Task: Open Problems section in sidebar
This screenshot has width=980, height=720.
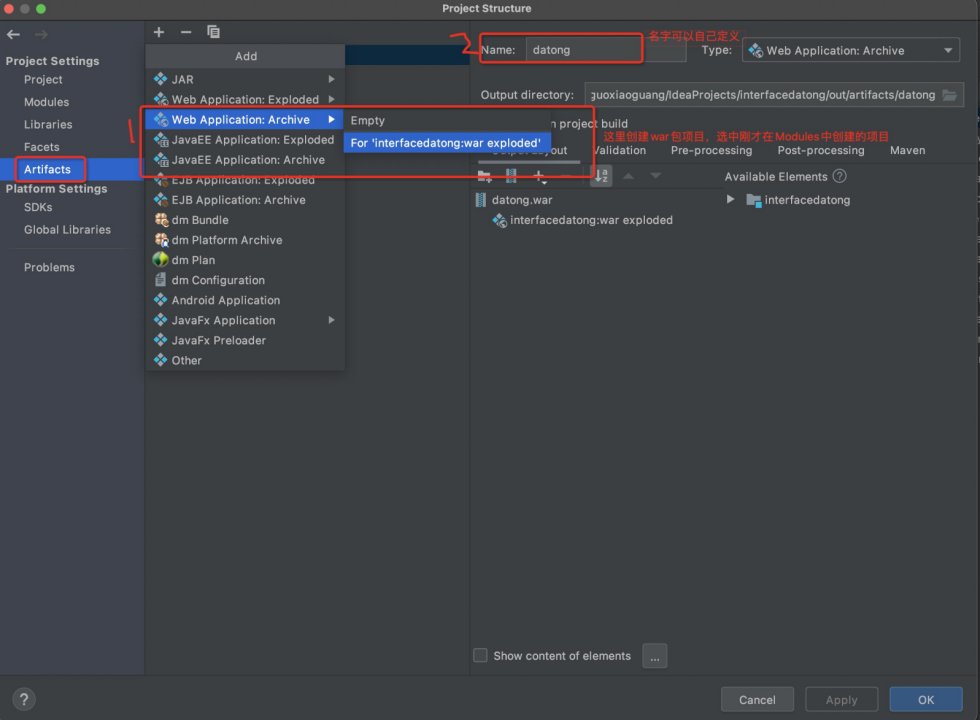Action: pos(49,267)
